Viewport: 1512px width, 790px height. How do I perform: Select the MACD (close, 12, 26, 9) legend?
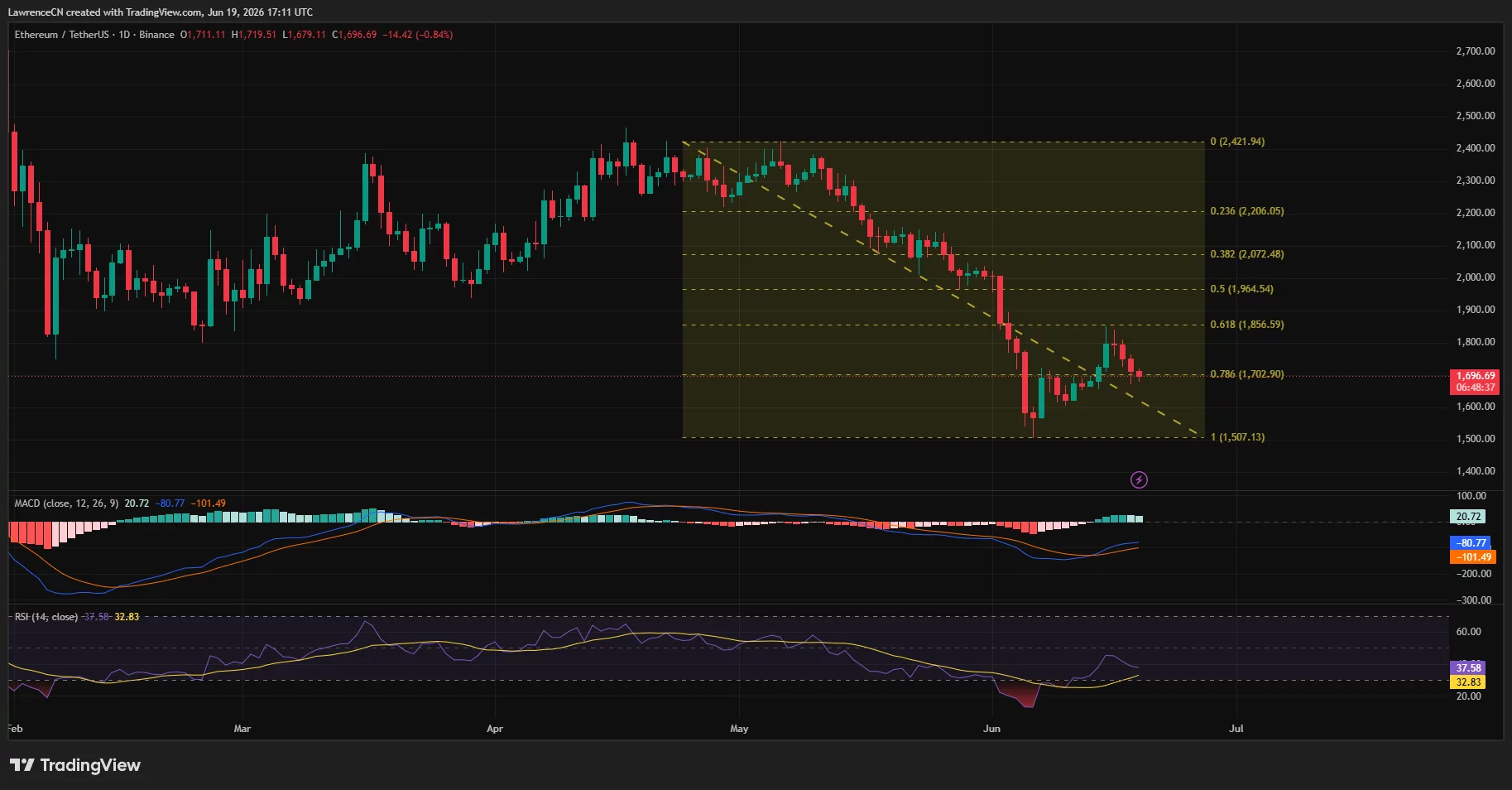pyautogui.click(x=66, y=503)
